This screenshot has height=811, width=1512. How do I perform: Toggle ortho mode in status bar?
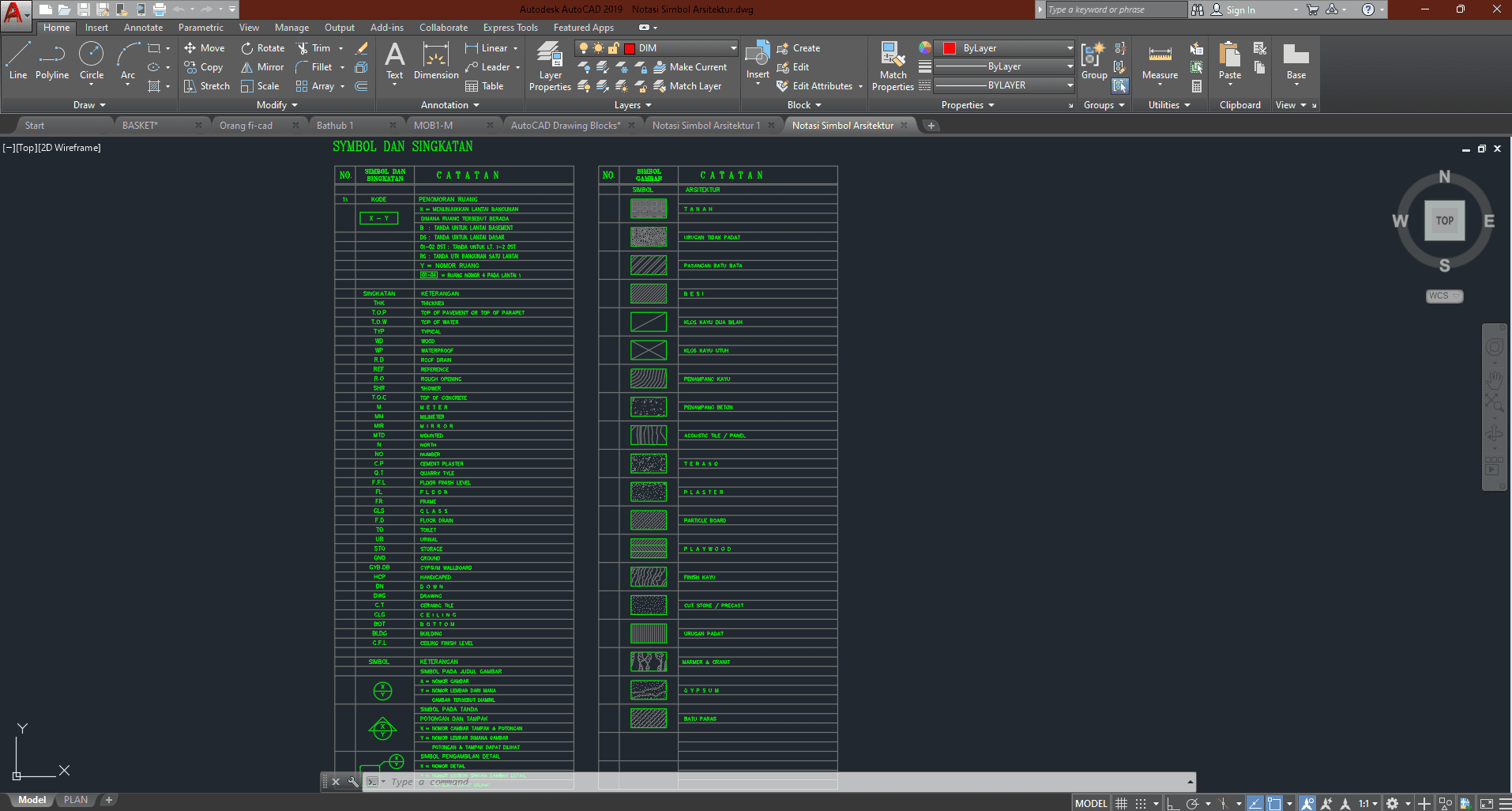(x=1173, y=803)
